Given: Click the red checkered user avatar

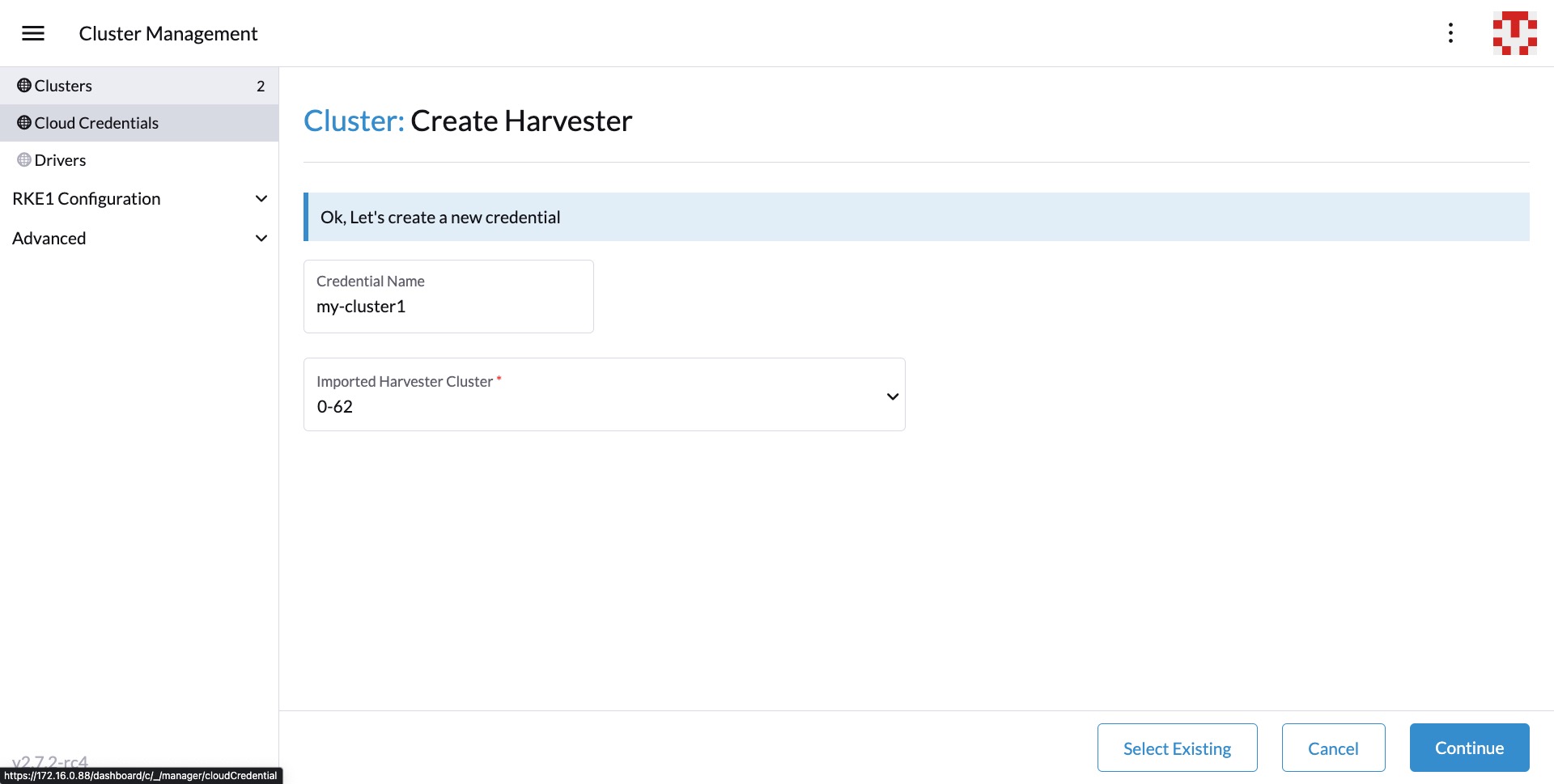Looking at the screenshot, I should [x=1514, y=33].
